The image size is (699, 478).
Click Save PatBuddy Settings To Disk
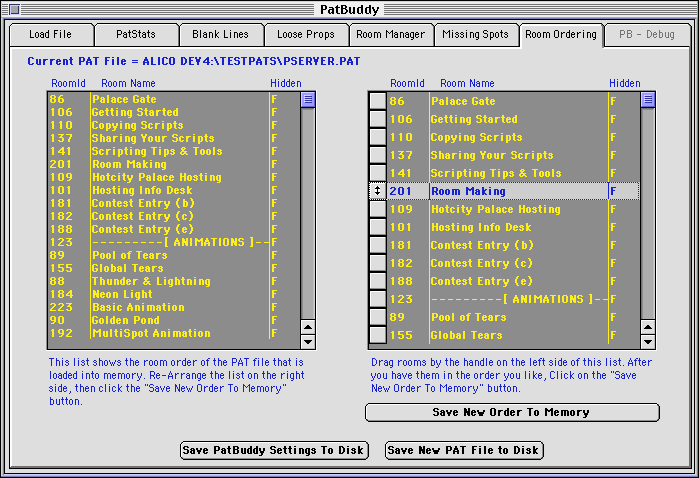pyautogui.click(x=274, y=450)
